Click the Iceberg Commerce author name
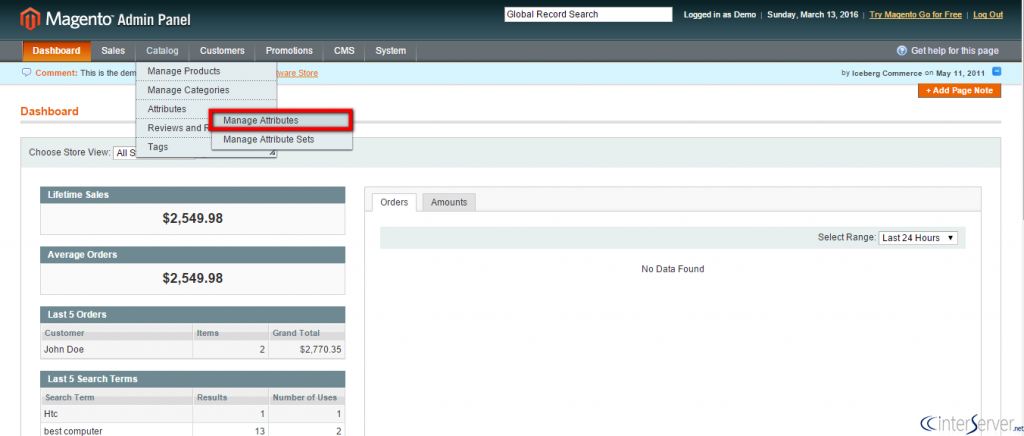The width and height of the screenshot is (1024, 436). click(887, 73)
